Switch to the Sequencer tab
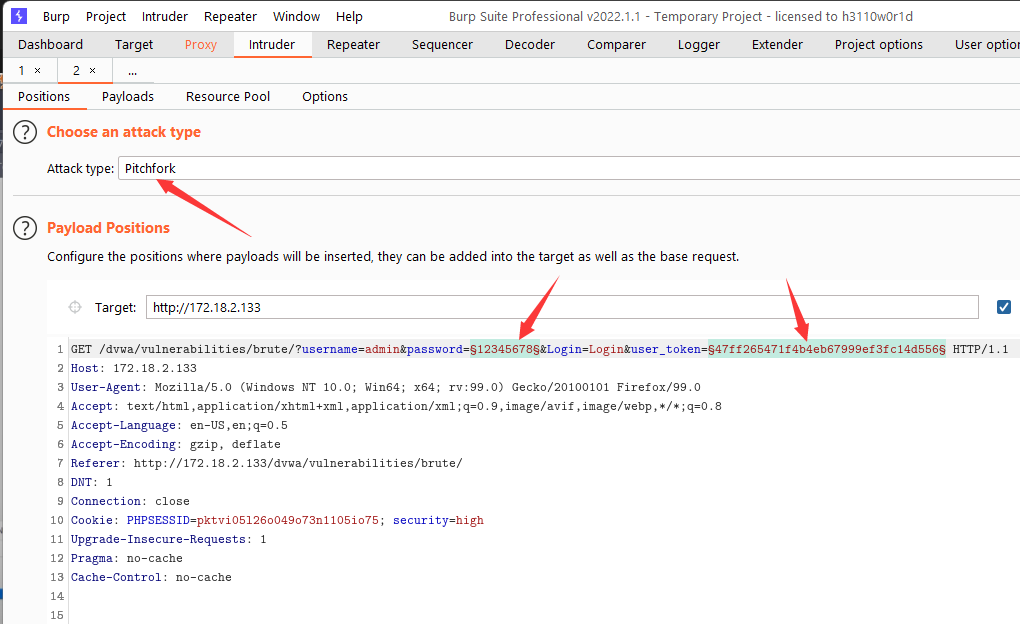 tap(442, 44)
